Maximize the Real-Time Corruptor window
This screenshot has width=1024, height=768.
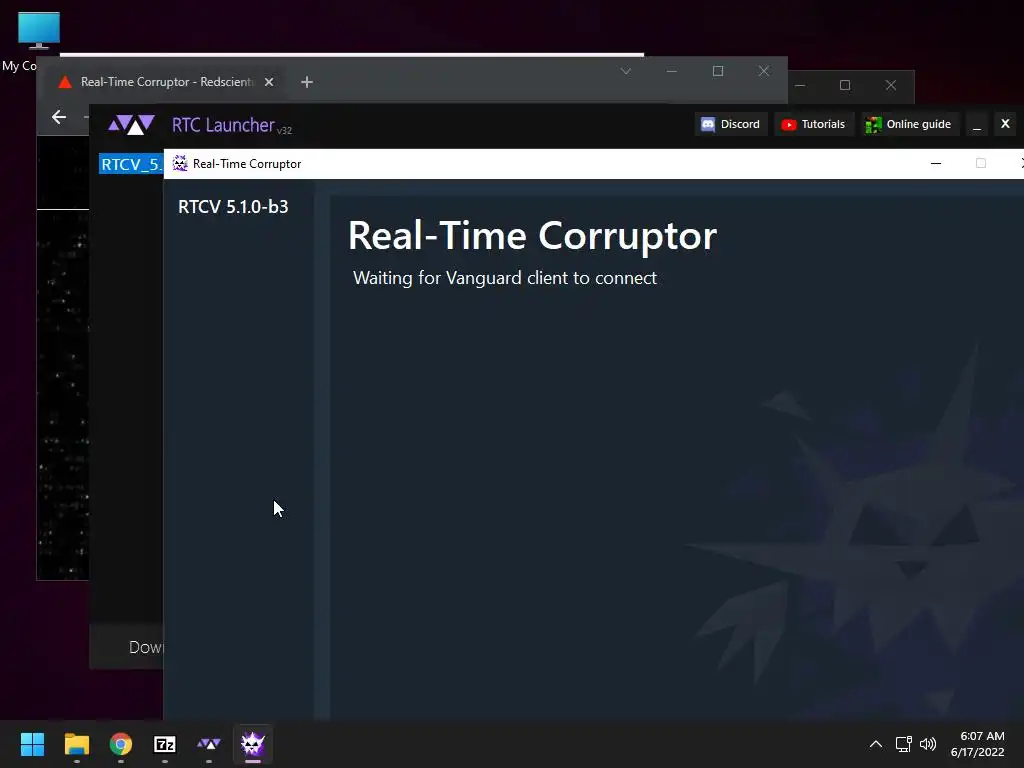980,163
